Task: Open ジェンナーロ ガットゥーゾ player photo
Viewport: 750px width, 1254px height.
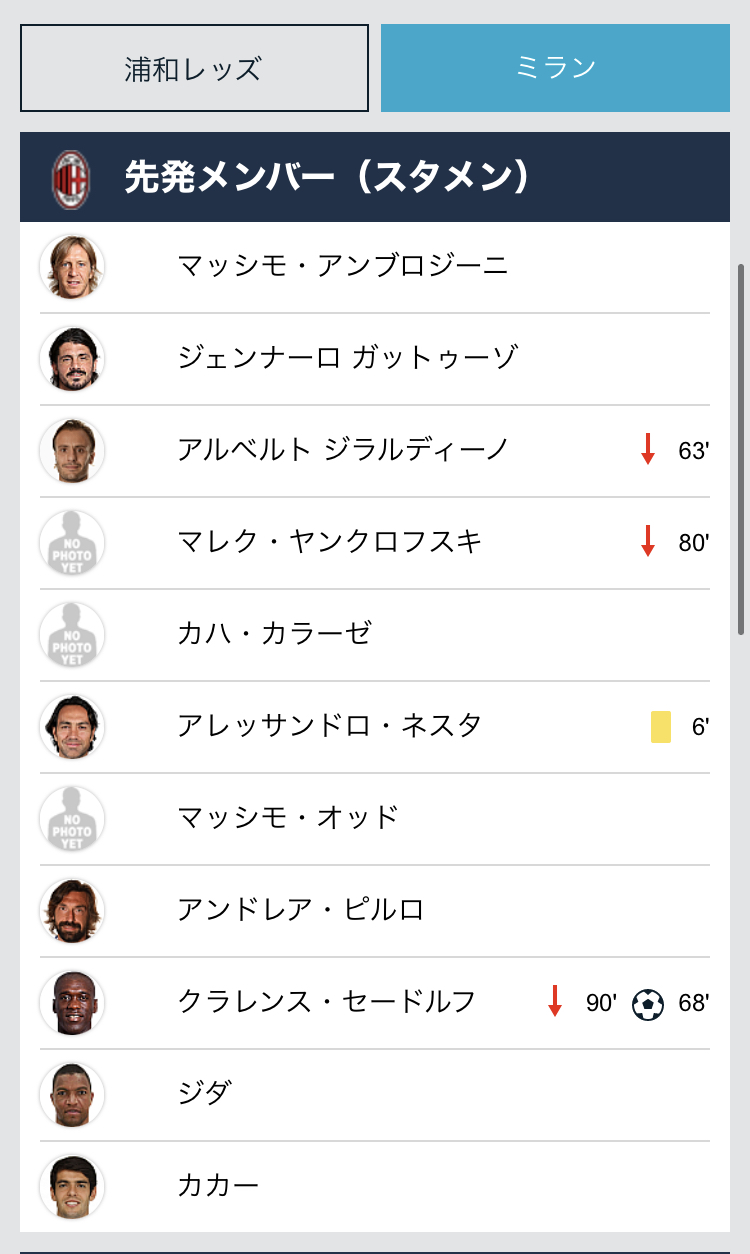Action: (x=72, y=359)
